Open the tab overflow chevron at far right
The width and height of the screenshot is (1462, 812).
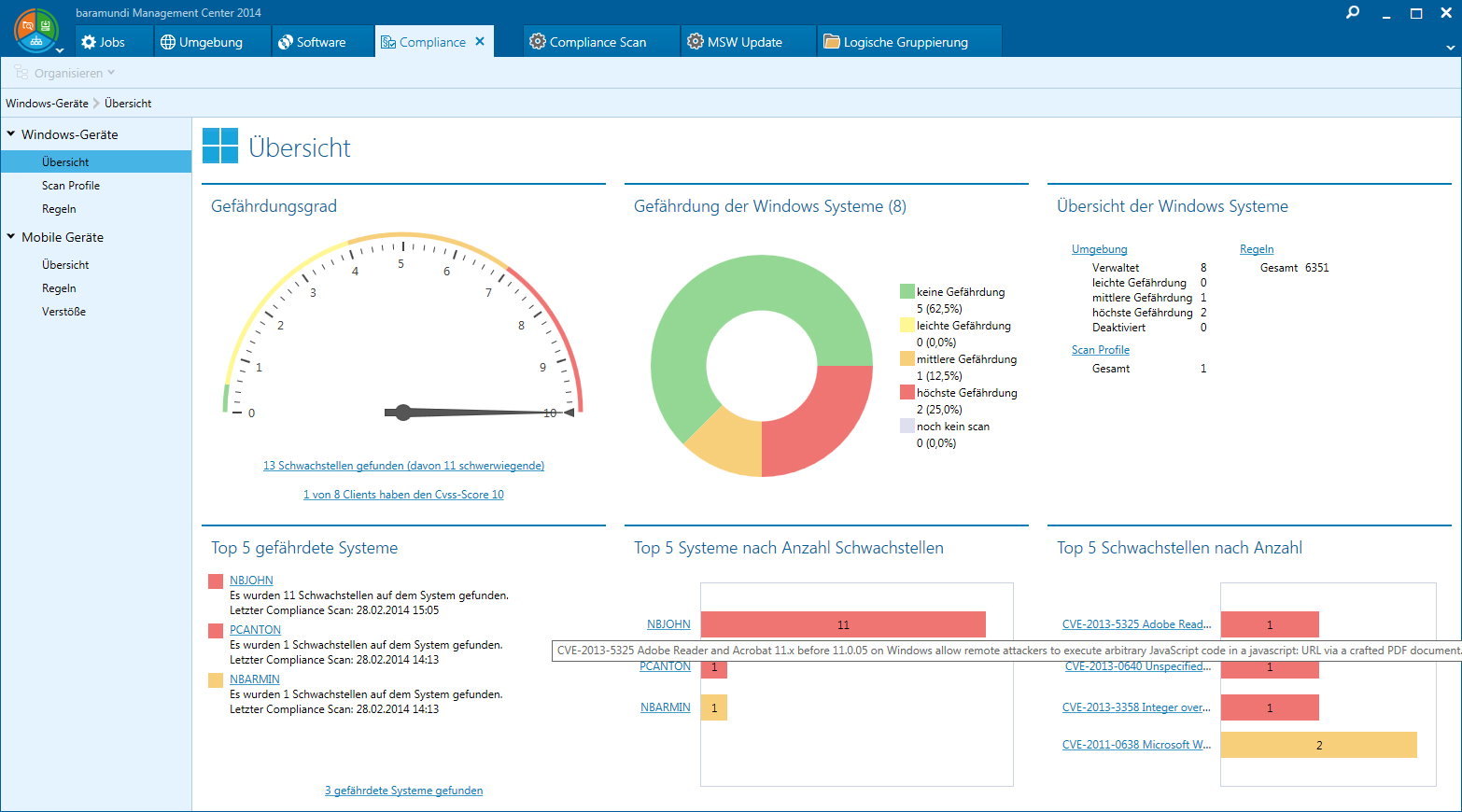click(x=1451, y=47)
